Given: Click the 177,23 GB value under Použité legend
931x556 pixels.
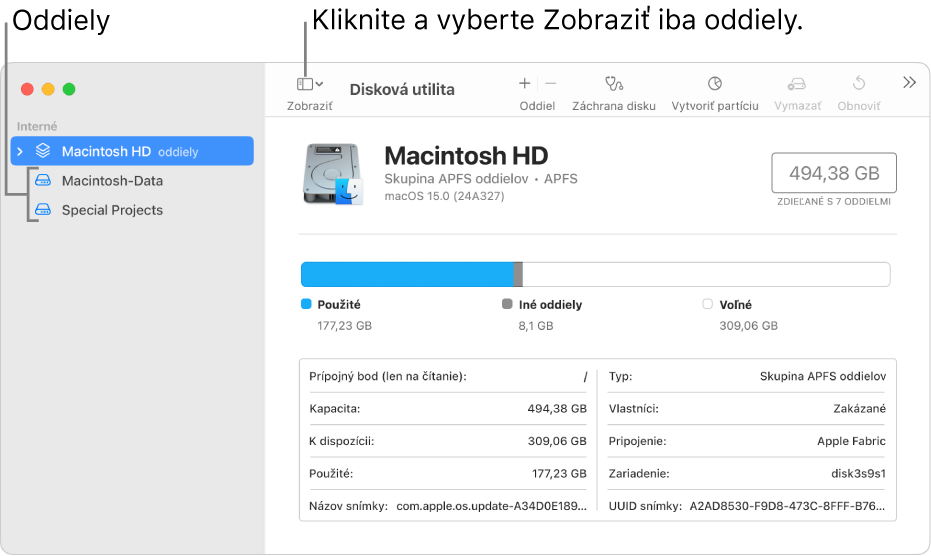Looking at the screenshot, I should tap(344, 326).
